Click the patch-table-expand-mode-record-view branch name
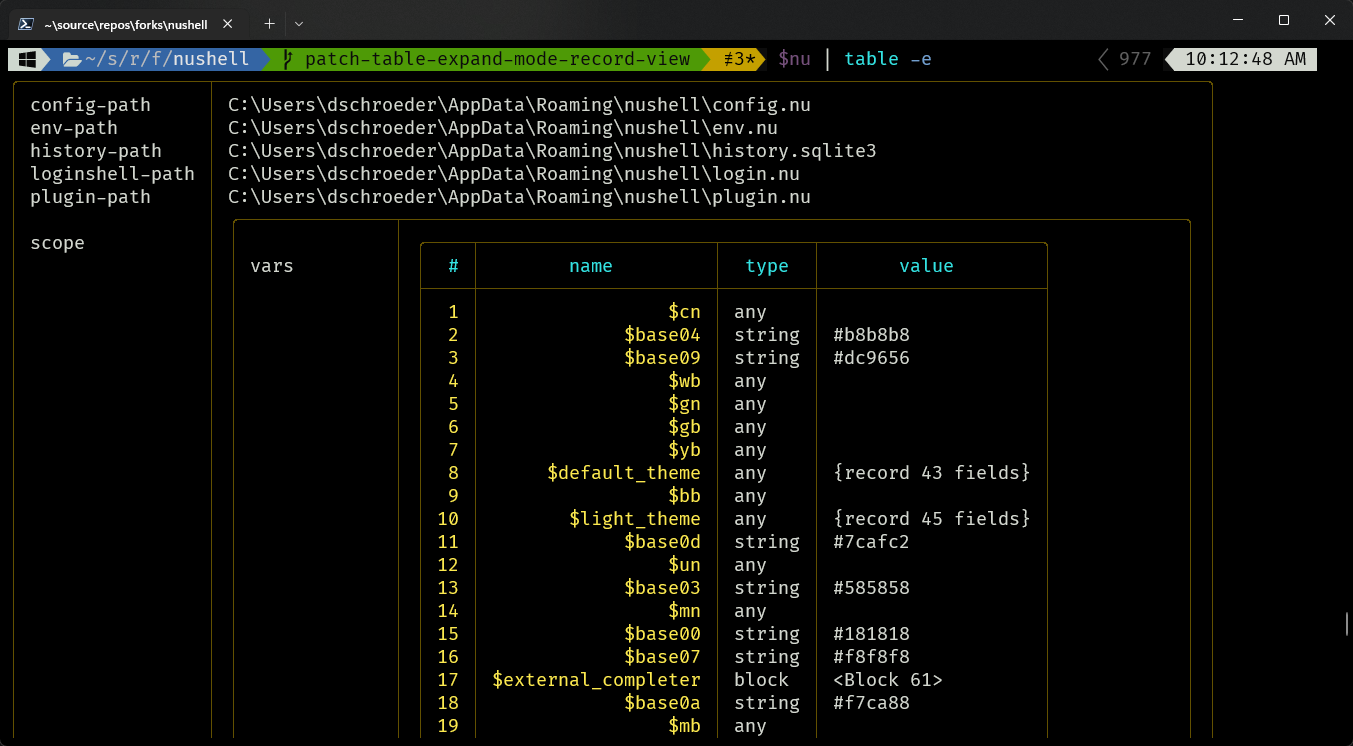The image size is (1353, 746). tap(497, 59)
